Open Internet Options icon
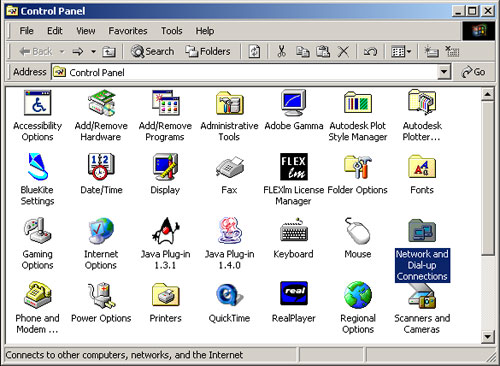The width and height of the screenshot is (500, 366). [101, 231]
